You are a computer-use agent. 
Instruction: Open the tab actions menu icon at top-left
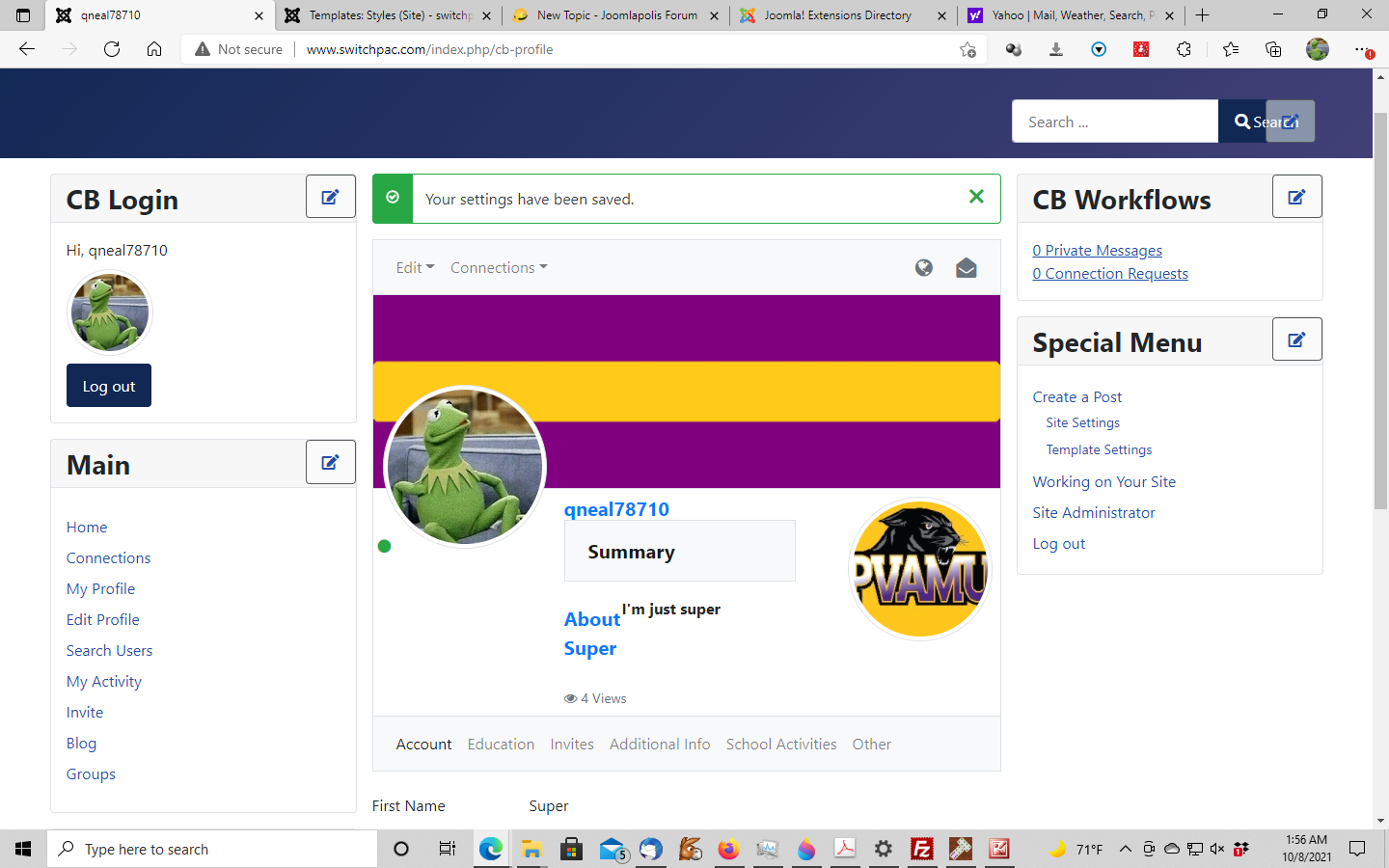coord(23,15)
